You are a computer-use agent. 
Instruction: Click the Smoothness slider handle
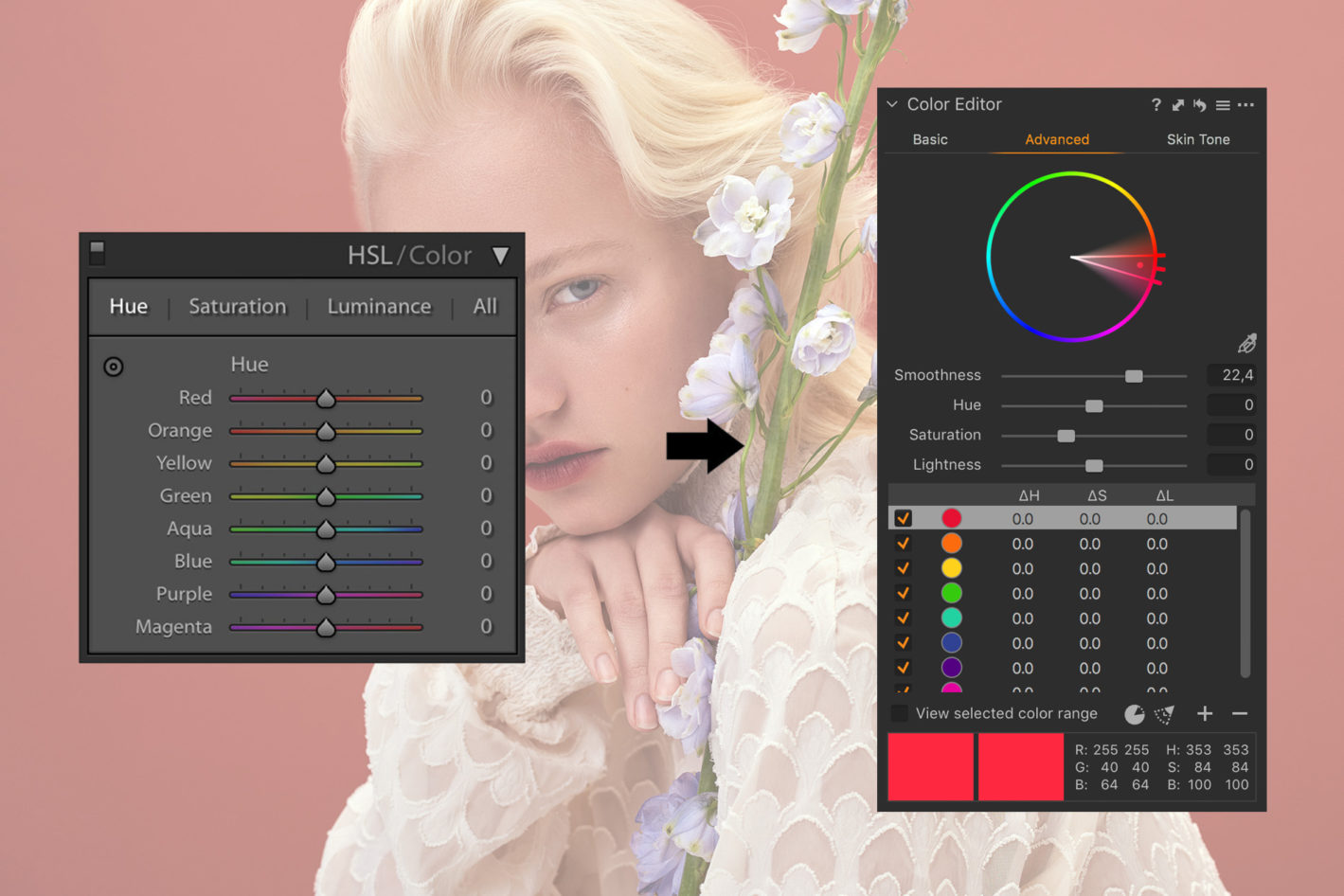[x=1134, y=376]
